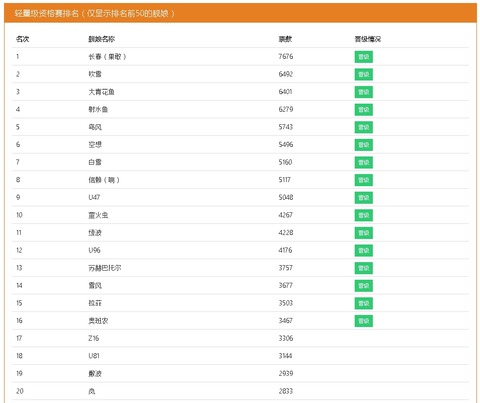Select the ship name 大青花鱼

tap(101, 92)
